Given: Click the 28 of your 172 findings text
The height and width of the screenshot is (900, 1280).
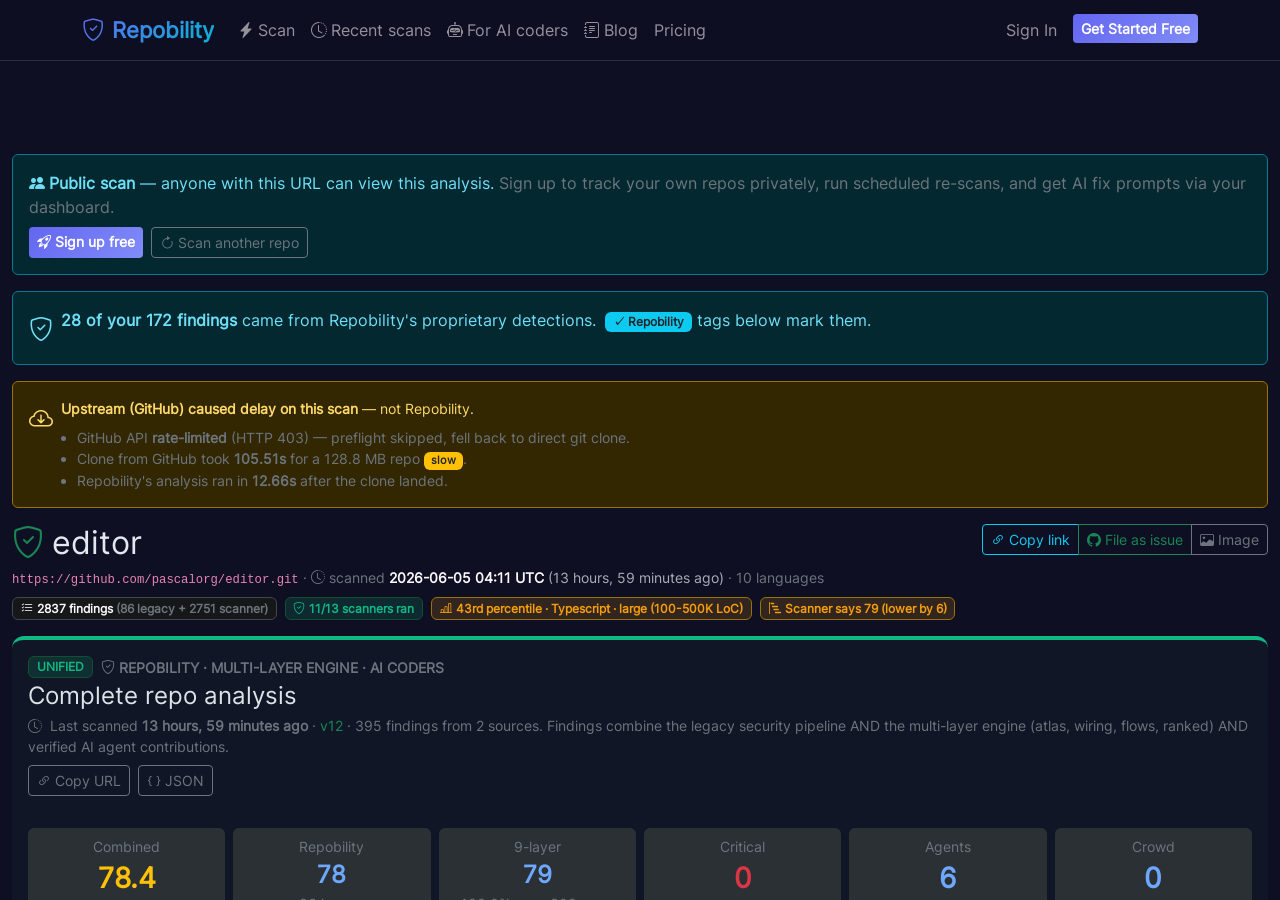Looking at the screenshot, I should 149,320.
